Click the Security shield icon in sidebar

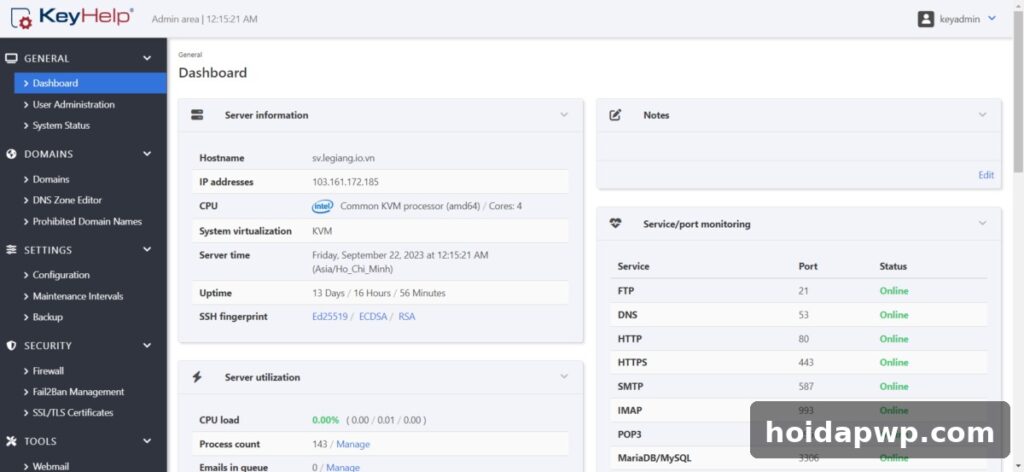[11, 345]
